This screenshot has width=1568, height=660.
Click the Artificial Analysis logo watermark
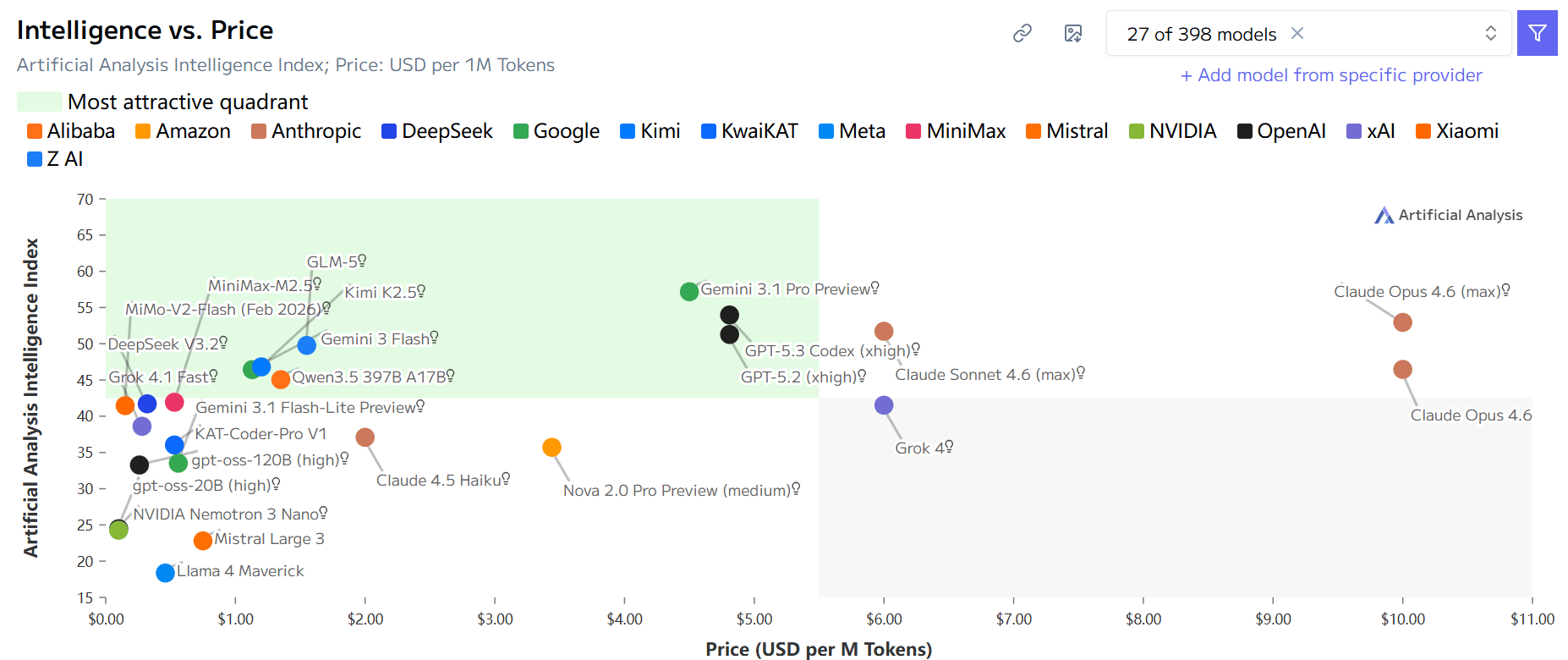(x=1448, y=215)
